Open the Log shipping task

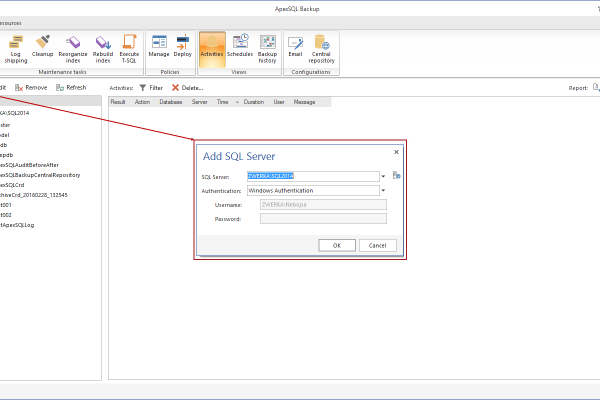[x=16, y=49]
